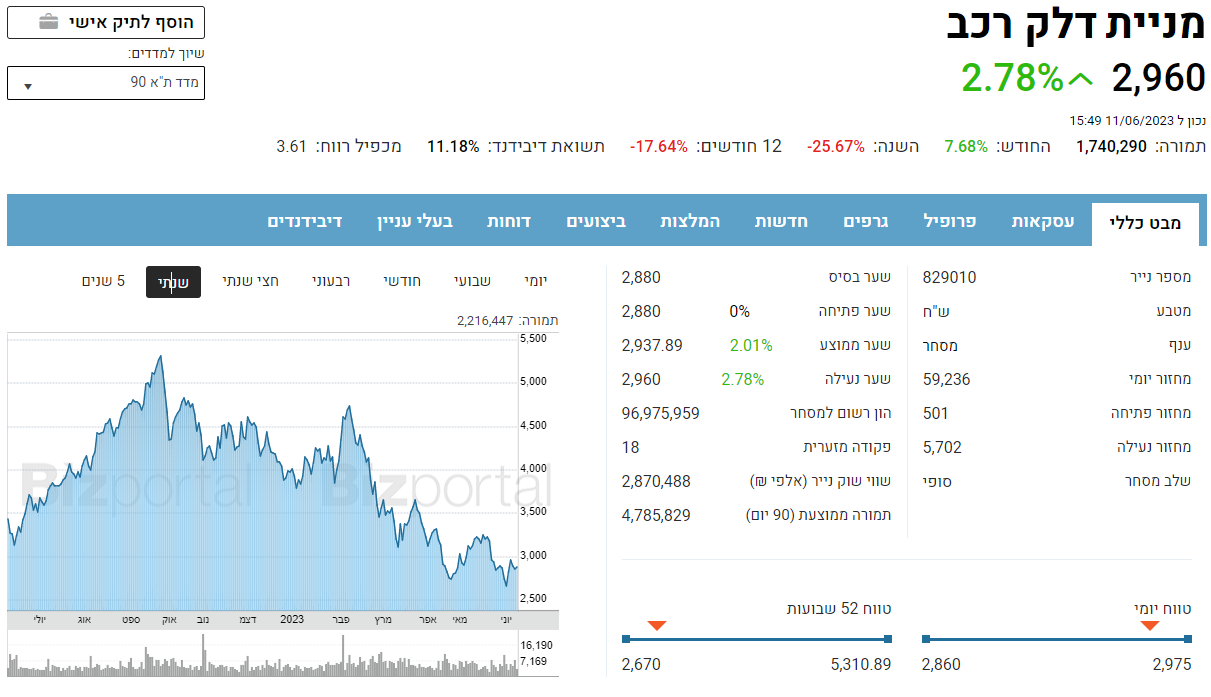Open the דיבידנדים tab
This screenshot has height=697, width=1211.
(x=305, y=221)
